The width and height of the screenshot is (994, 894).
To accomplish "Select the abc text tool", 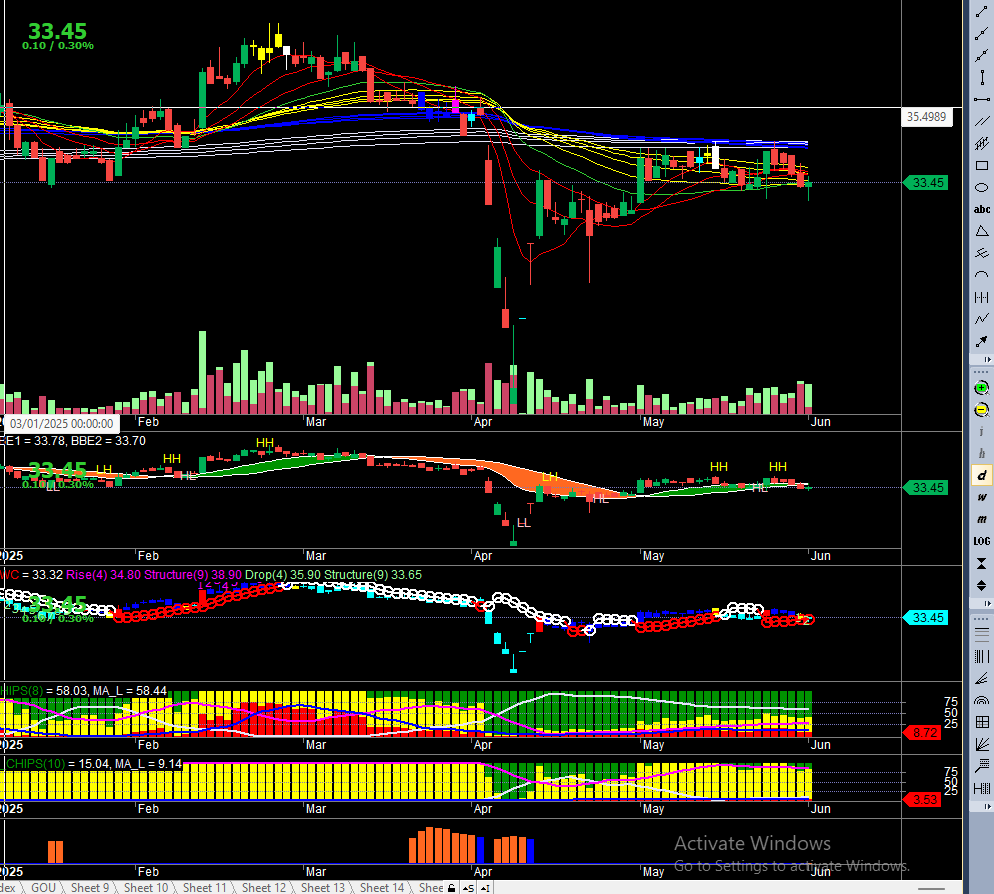I will pyautogui.click(x=981, y=209).
